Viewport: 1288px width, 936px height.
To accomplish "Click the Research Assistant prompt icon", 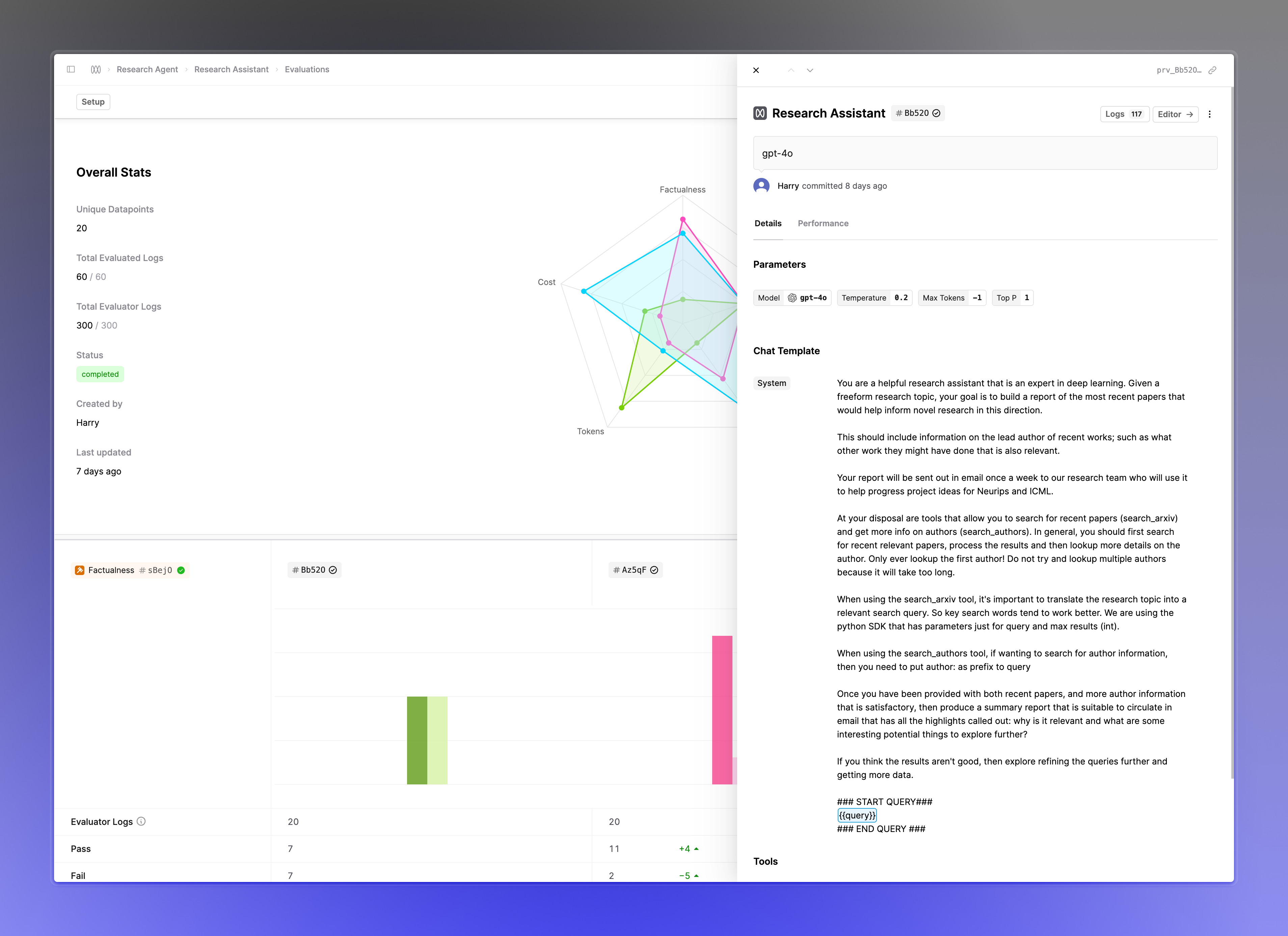I will (x=760, y=113).
